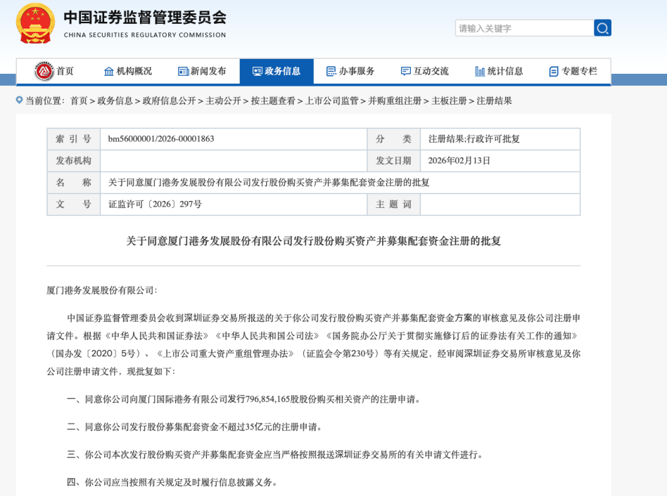Click the newspaper icon next to 新闻发布
The width and height of the screenshot is (667, 496).
[x=182, y=72]
